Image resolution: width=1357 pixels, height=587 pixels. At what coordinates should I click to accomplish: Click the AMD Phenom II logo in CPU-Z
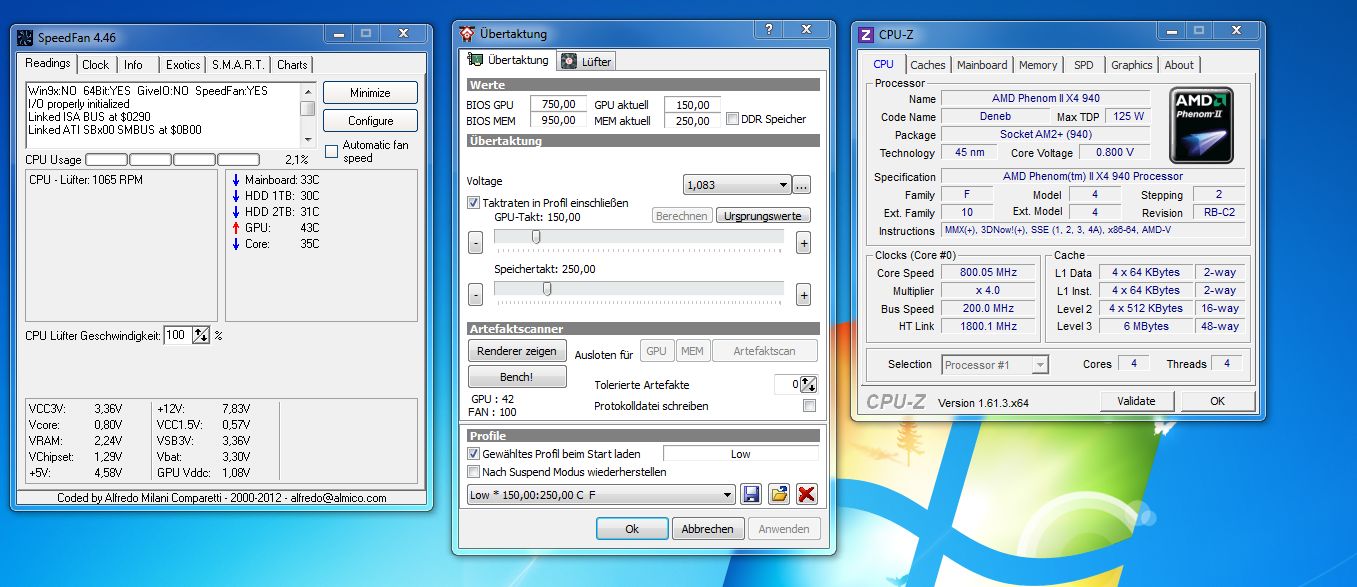pos(1201,124)
